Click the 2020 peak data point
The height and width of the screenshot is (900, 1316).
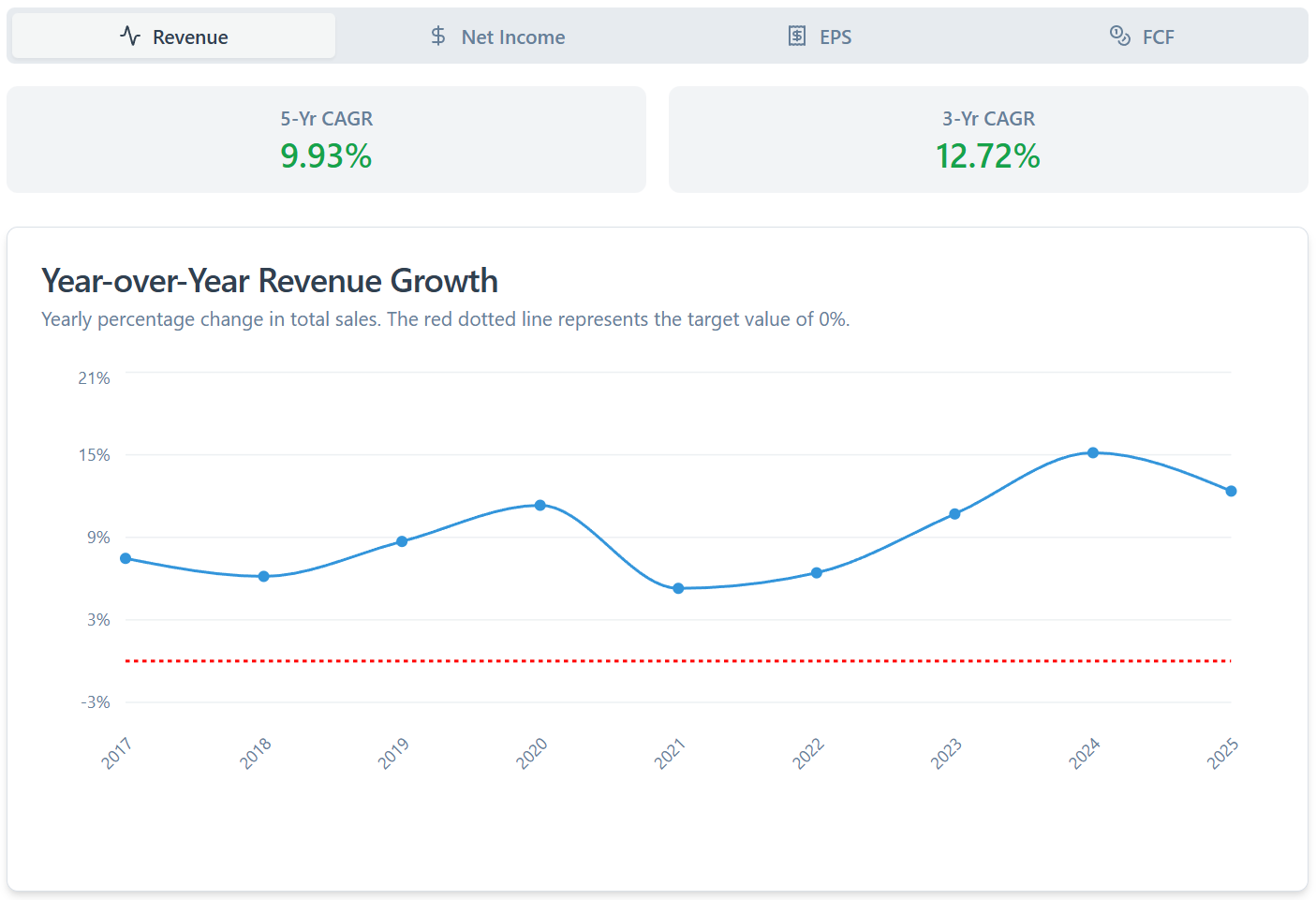point(540,506)
